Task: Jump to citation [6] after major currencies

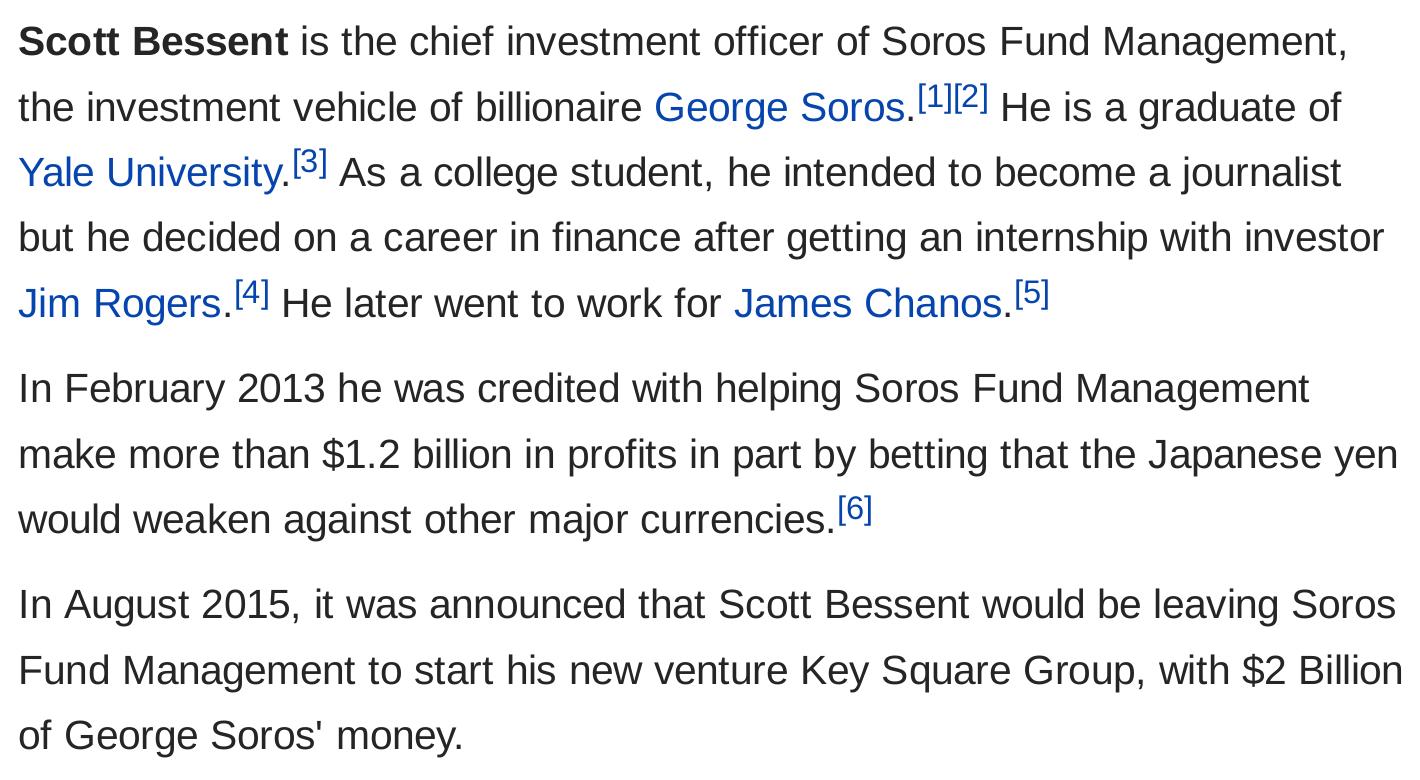Action: pos(855,509)
